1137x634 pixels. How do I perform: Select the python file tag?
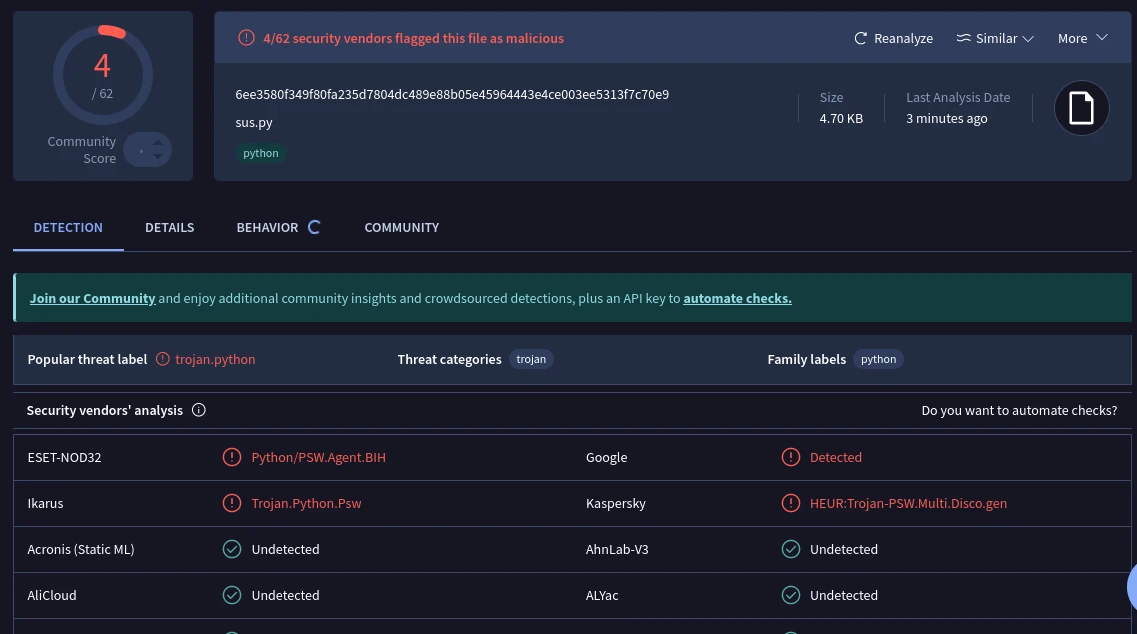pyautogui.click(x=260, y=153)
